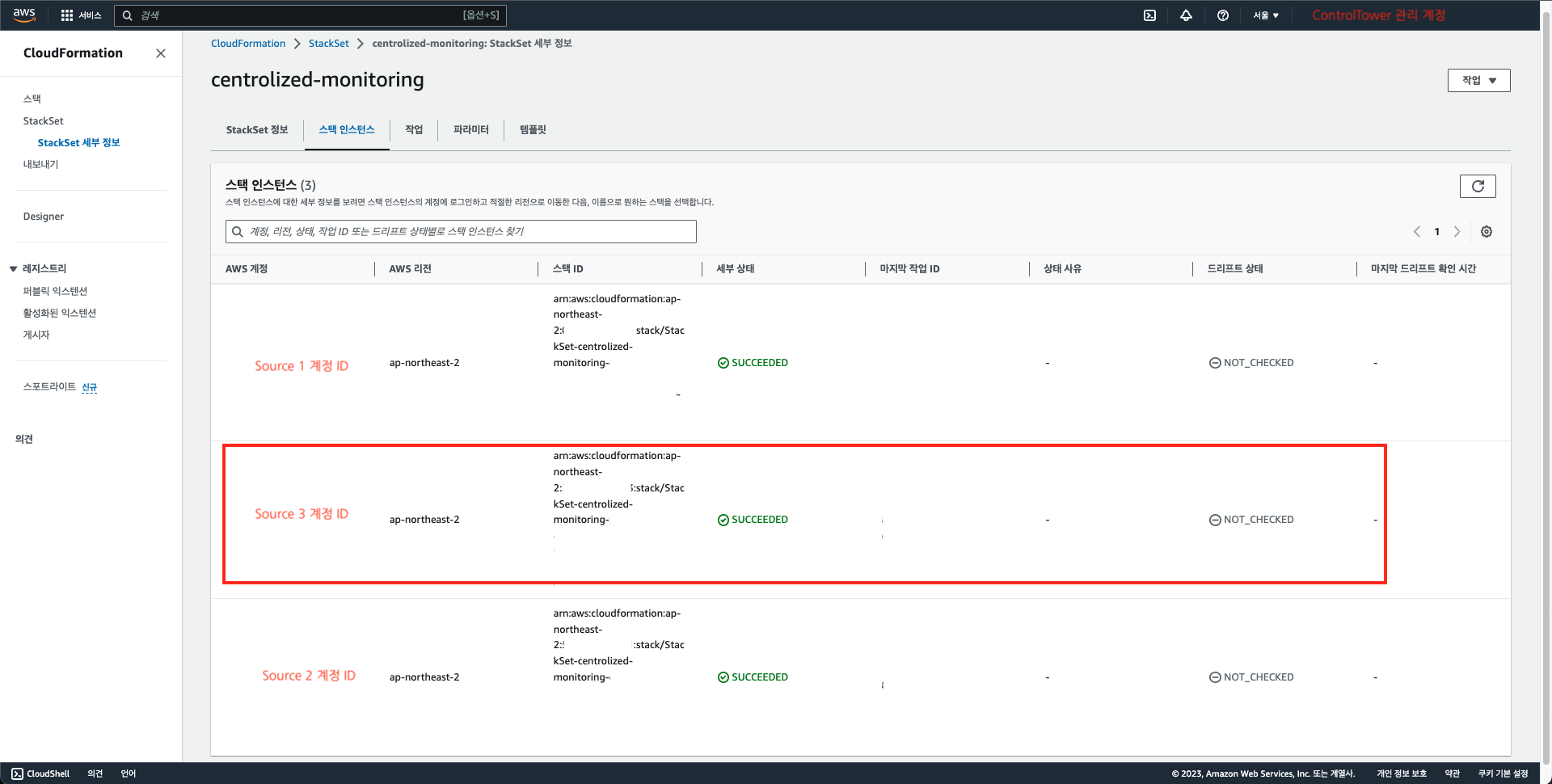Click the AWS logo home icon

(24, 15)
